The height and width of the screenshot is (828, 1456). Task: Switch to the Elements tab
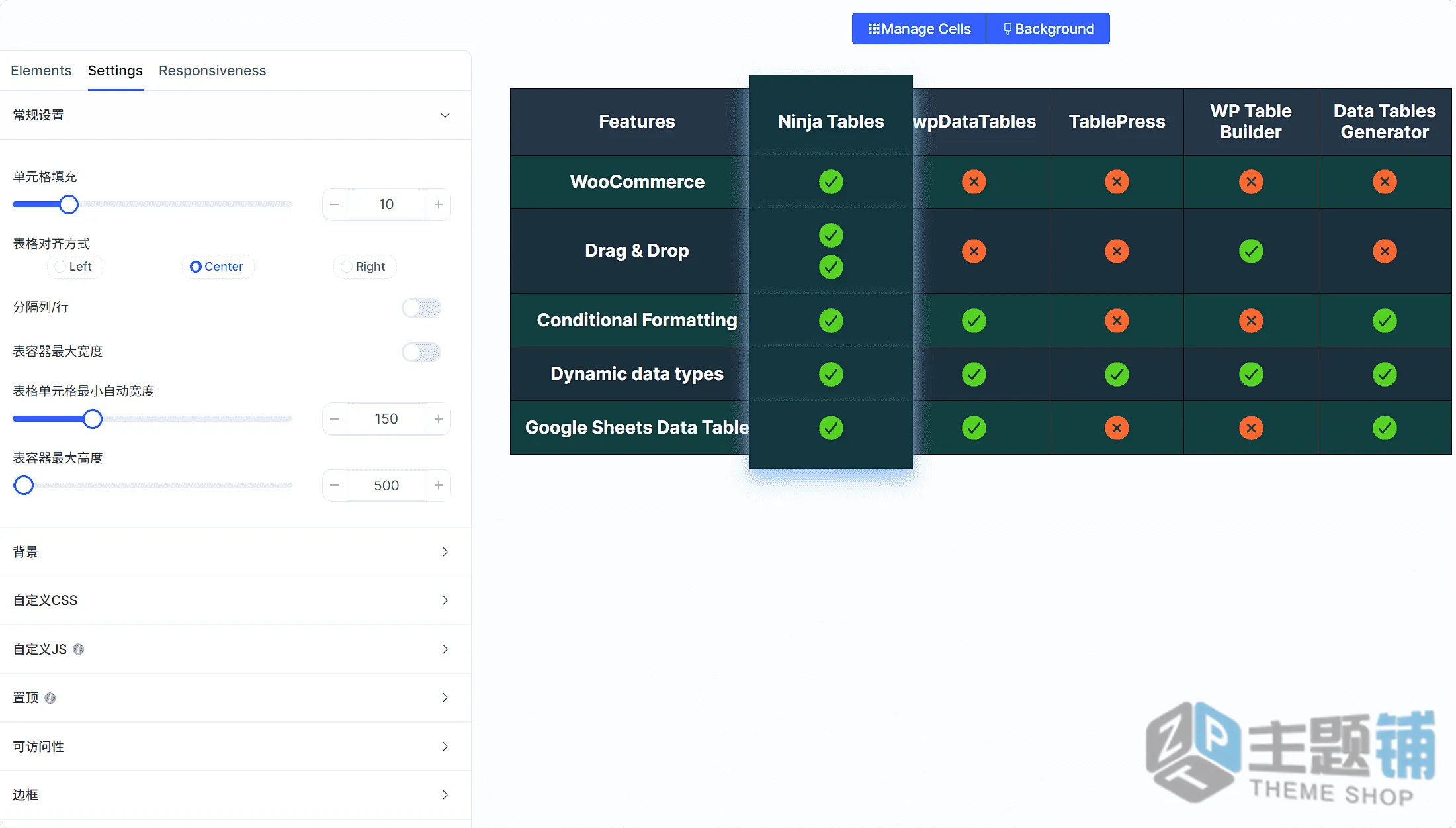click(x=41, y=71)
